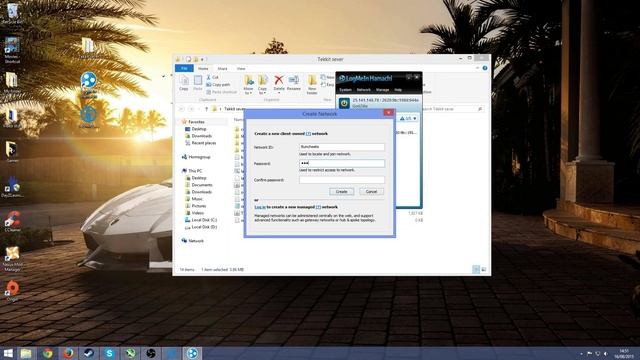Select Downloads under Favorites

[201, 136]
